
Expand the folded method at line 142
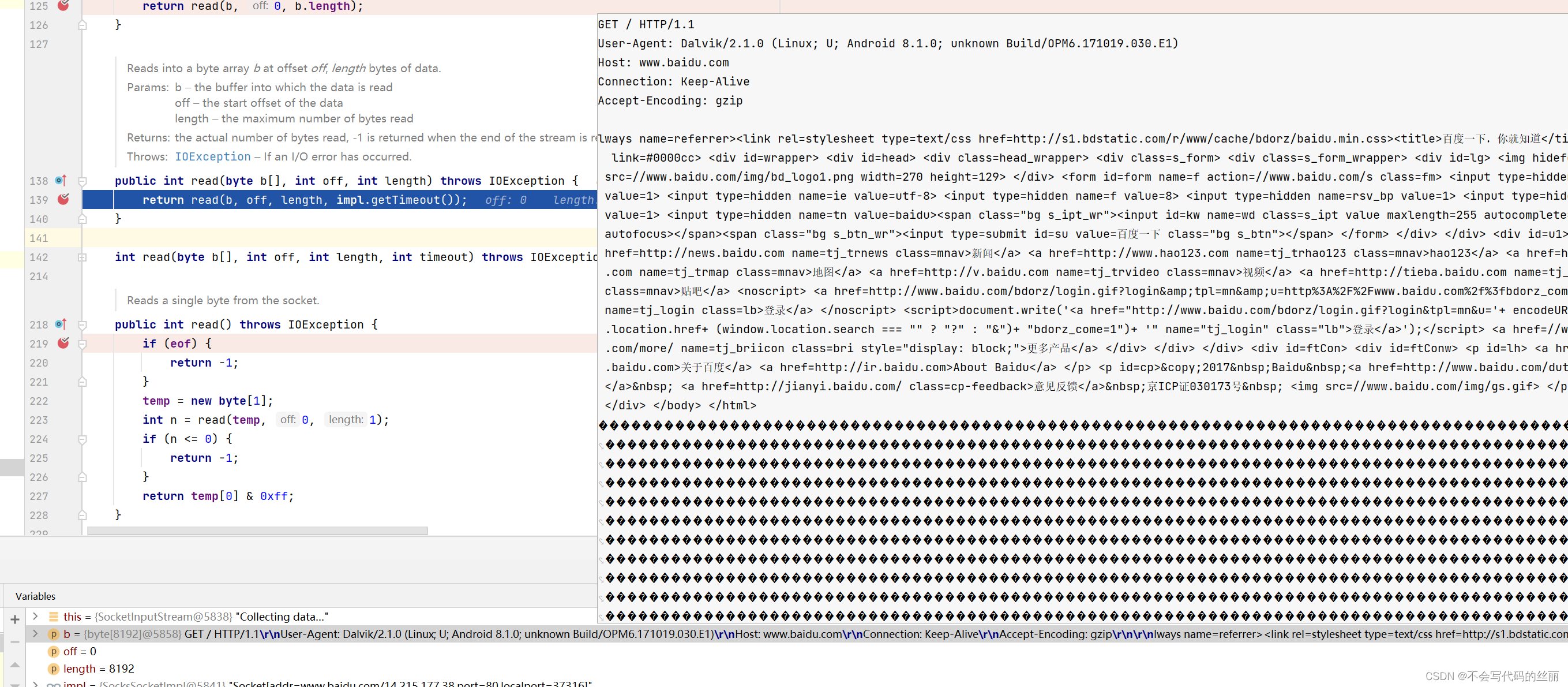coord(82,257)
